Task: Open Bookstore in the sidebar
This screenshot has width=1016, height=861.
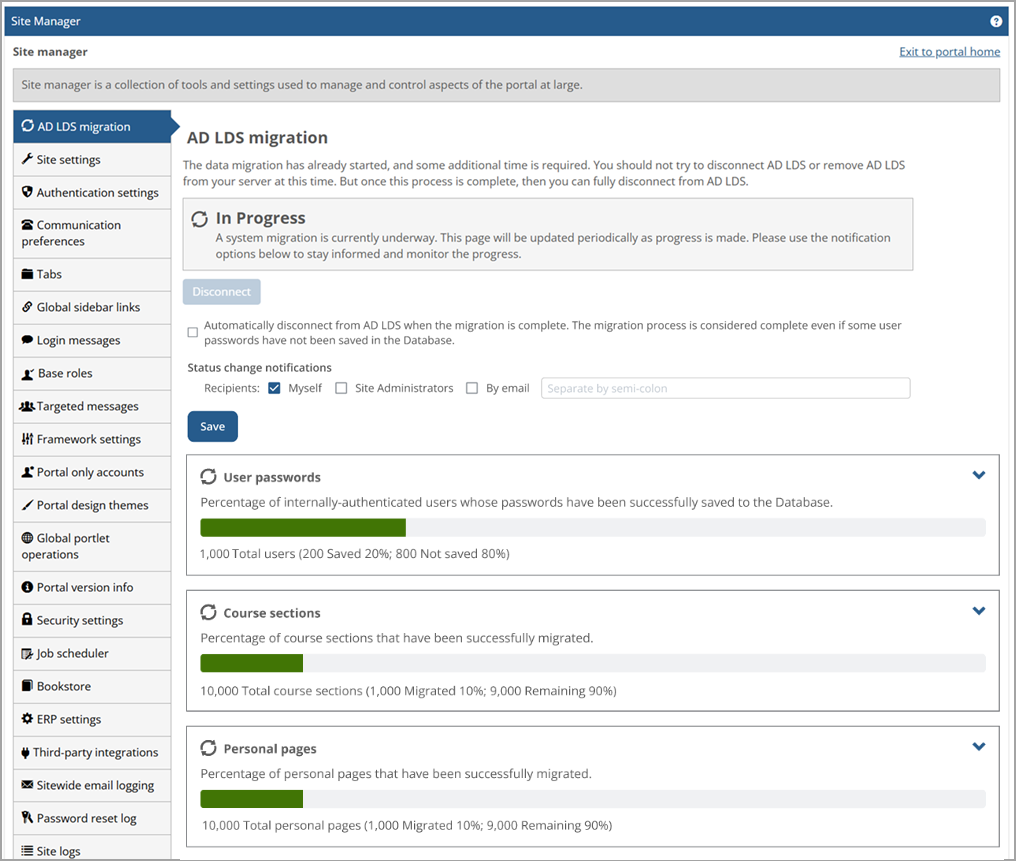Action: click(x=92, y=686)
